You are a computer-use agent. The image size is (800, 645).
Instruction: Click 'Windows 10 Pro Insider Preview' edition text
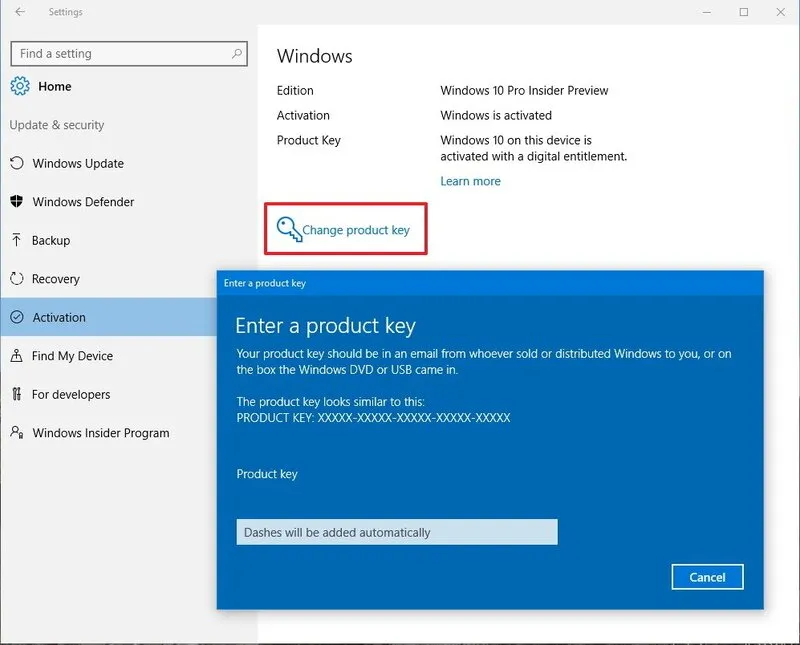coord(524,90)
